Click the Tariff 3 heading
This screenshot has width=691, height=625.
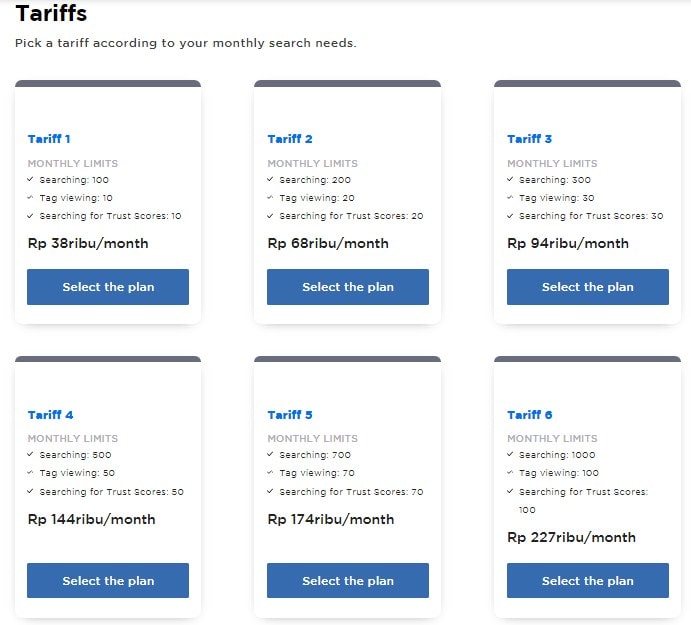(x=529, y=139)
